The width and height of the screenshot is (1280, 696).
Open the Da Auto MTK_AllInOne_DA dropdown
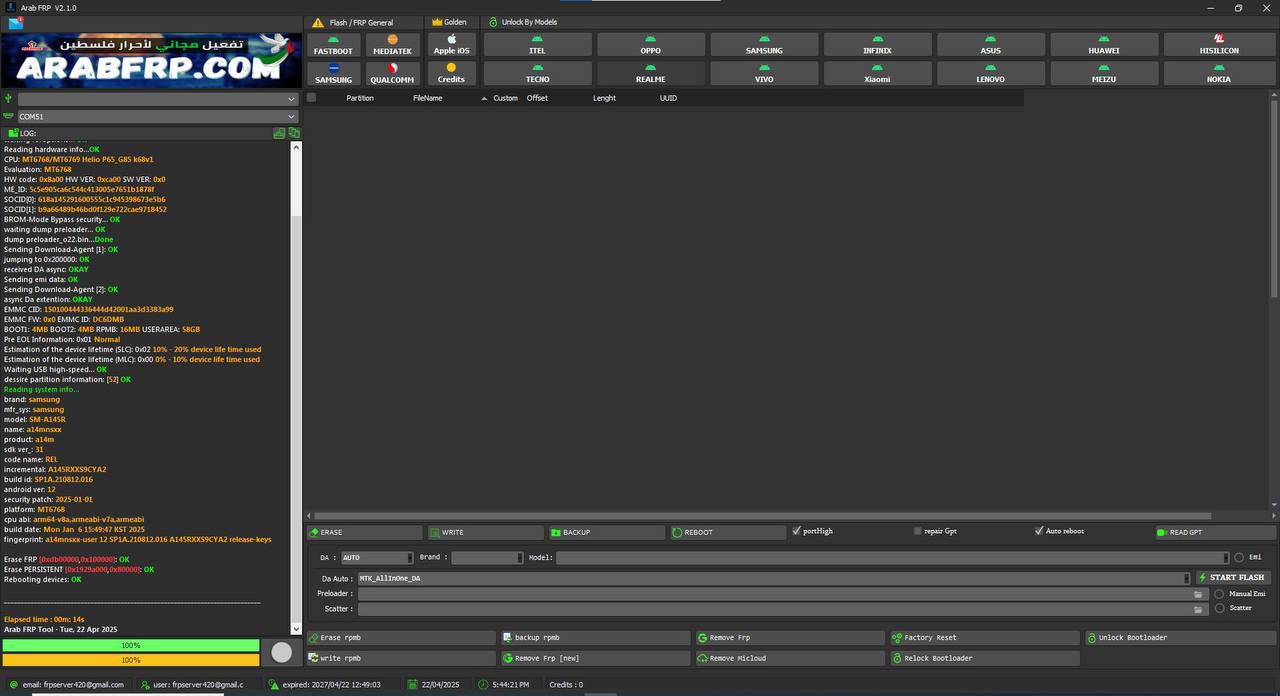(x=774, y=578)
